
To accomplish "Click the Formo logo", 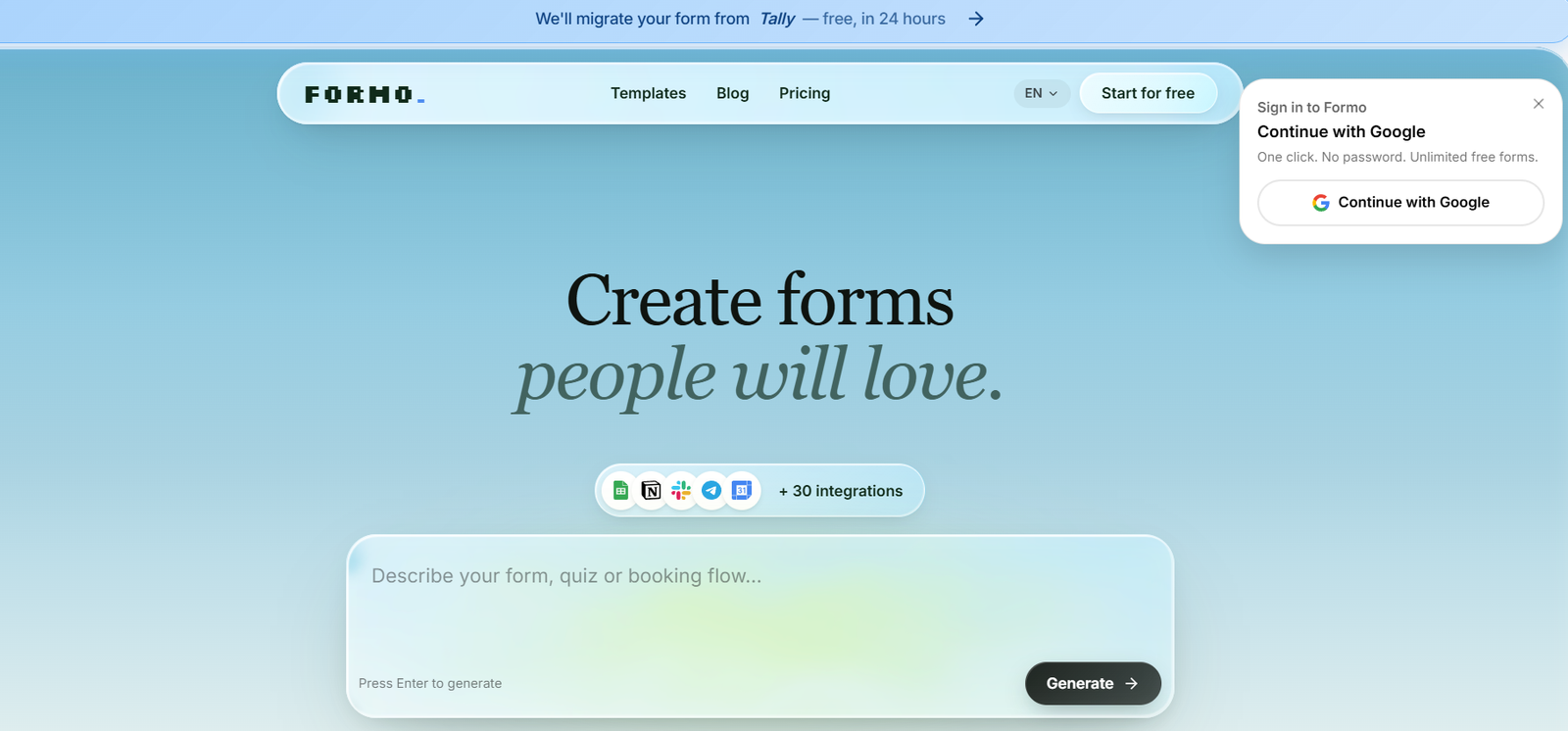I will [x=365, y=94].
